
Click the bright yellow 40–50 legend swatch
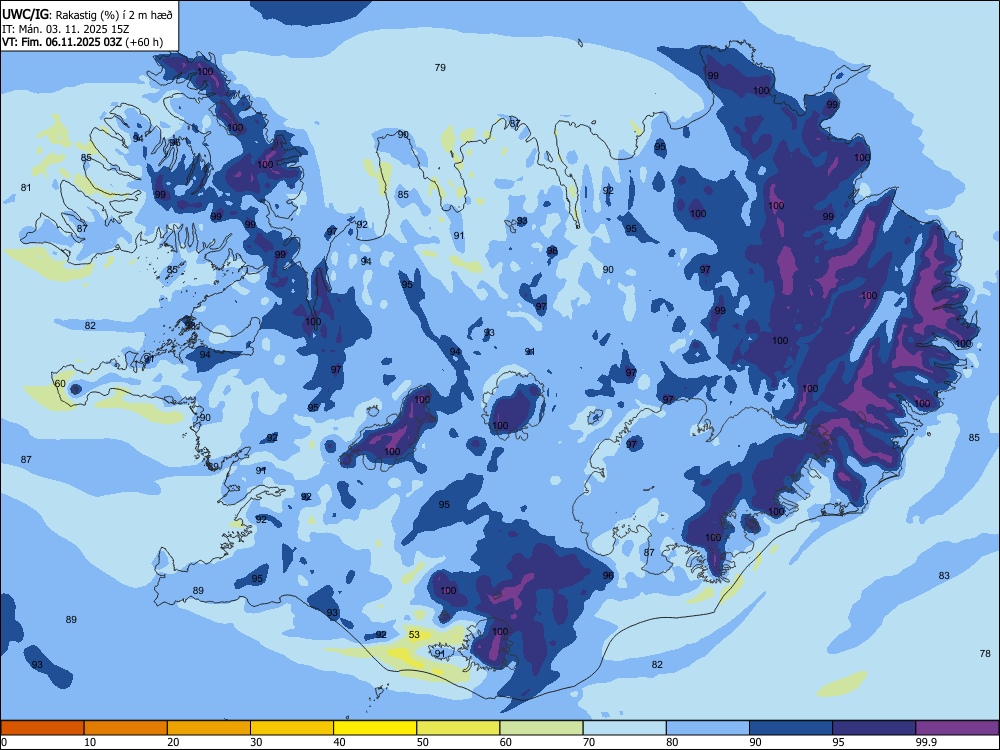[375, 728]
